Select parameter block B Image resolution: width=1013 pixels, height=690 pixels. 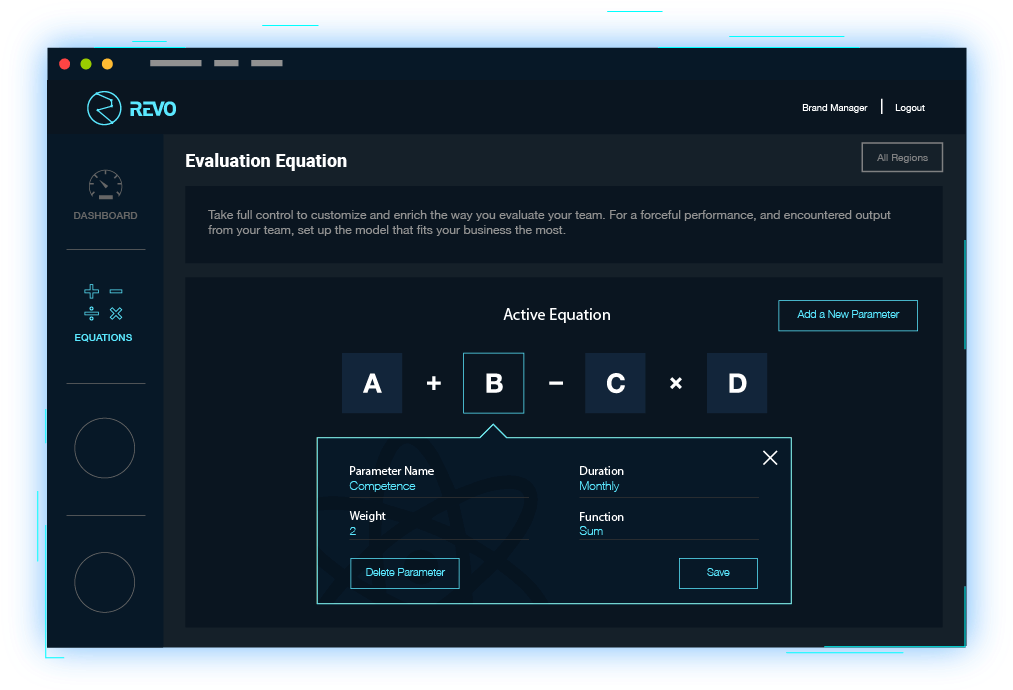click(494, 383)
